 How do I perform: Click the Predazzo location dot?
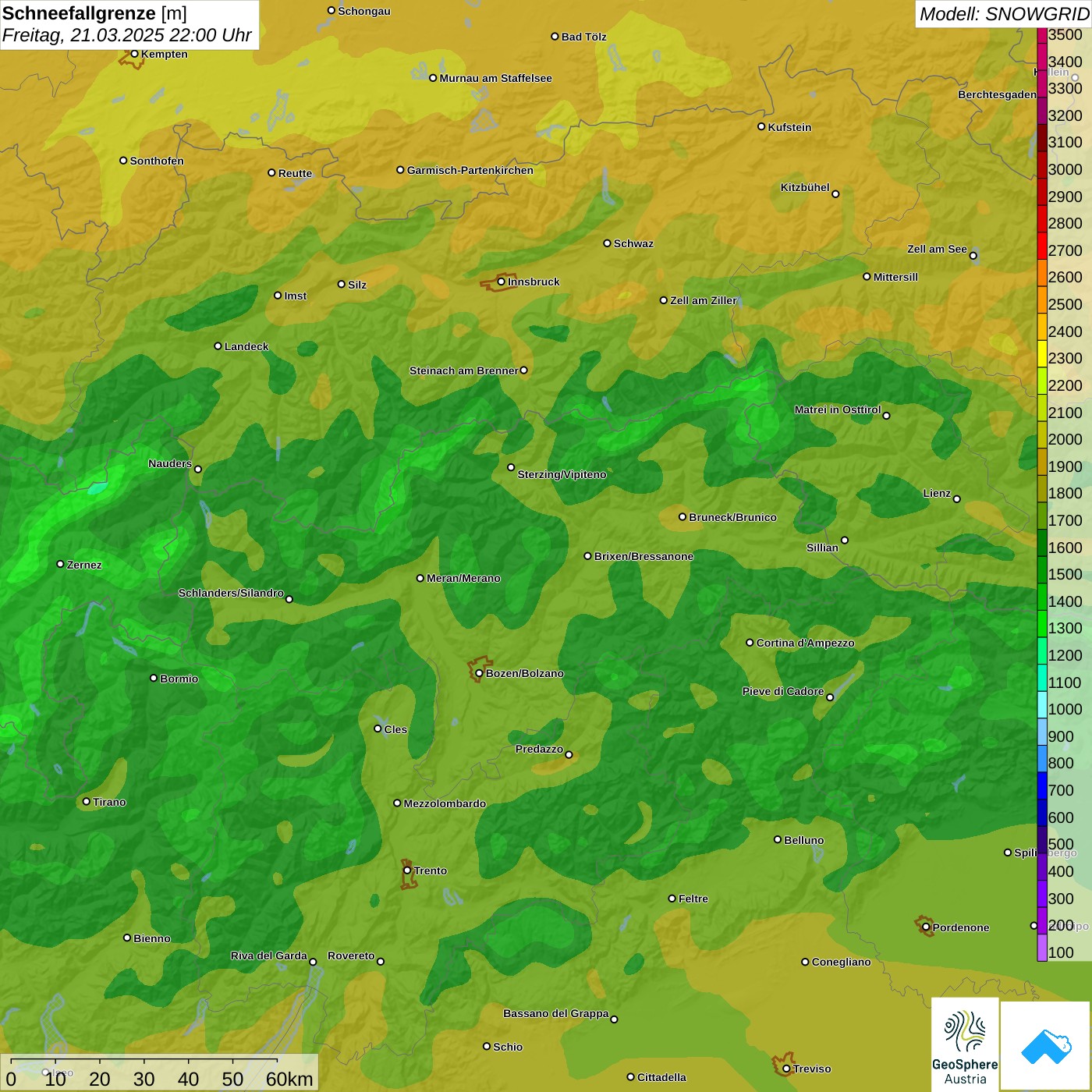click(569, 754)
